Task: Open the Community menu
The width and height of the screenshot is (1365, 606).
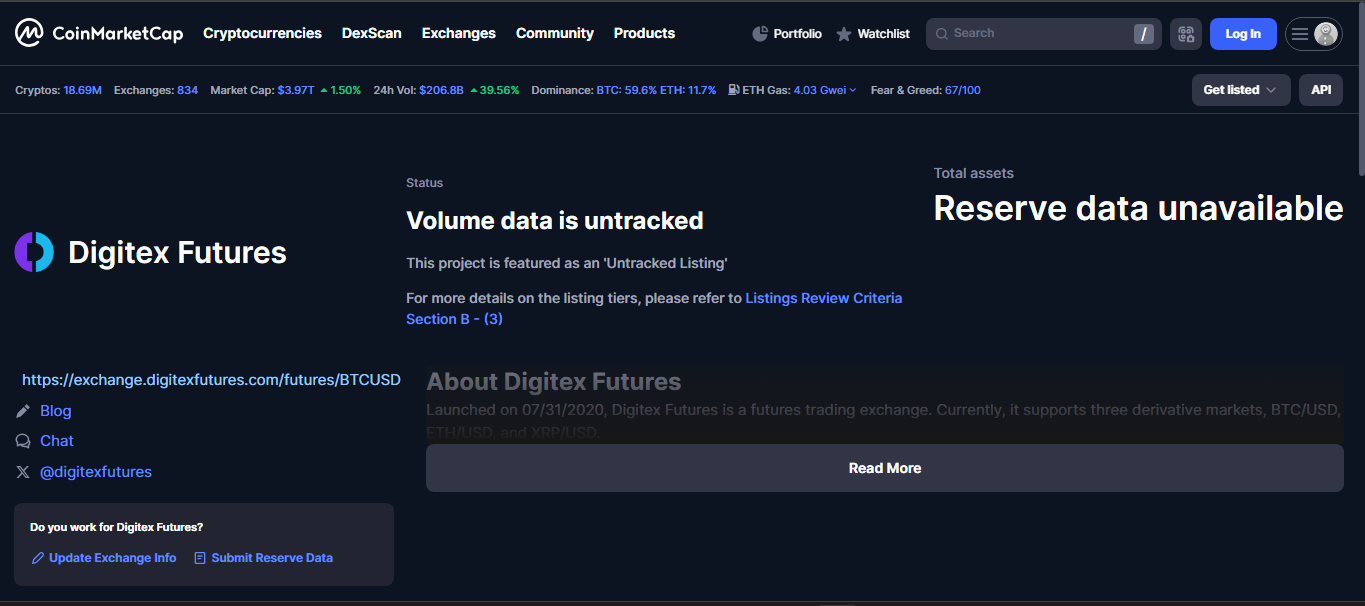Action: [555, 33]
